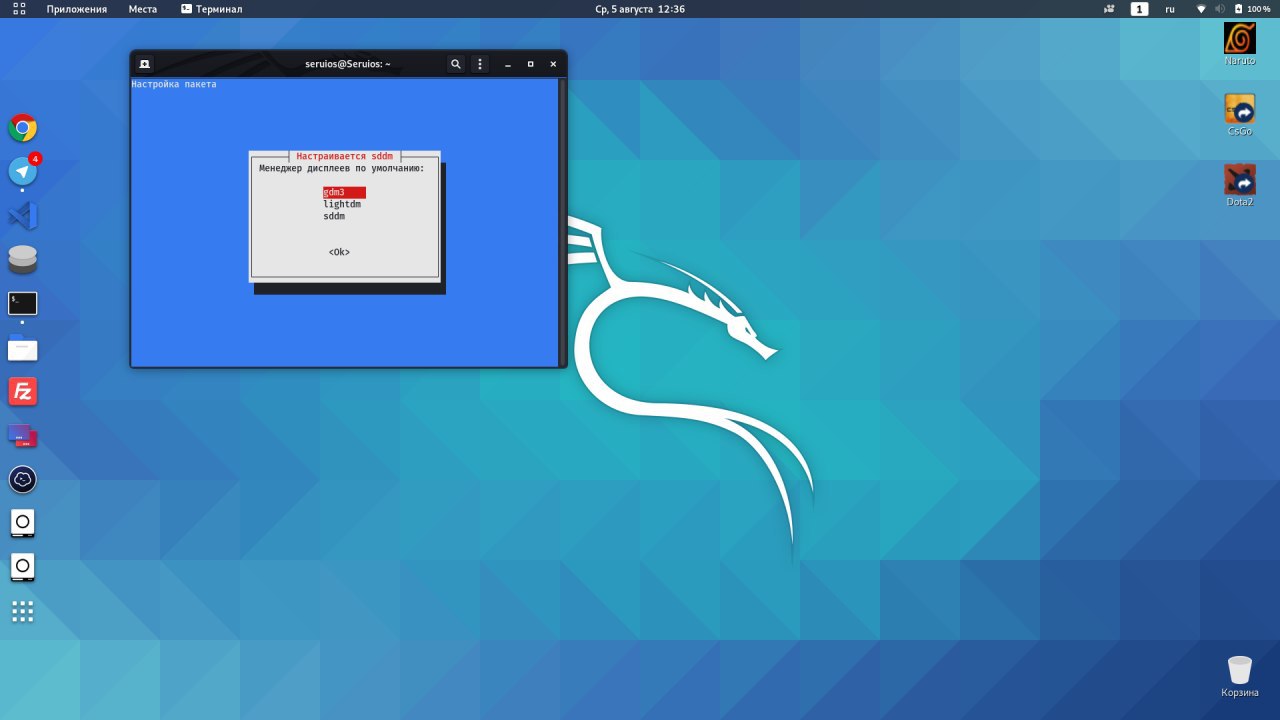Open the gray disk database app in dock

(x=23, y=259)
